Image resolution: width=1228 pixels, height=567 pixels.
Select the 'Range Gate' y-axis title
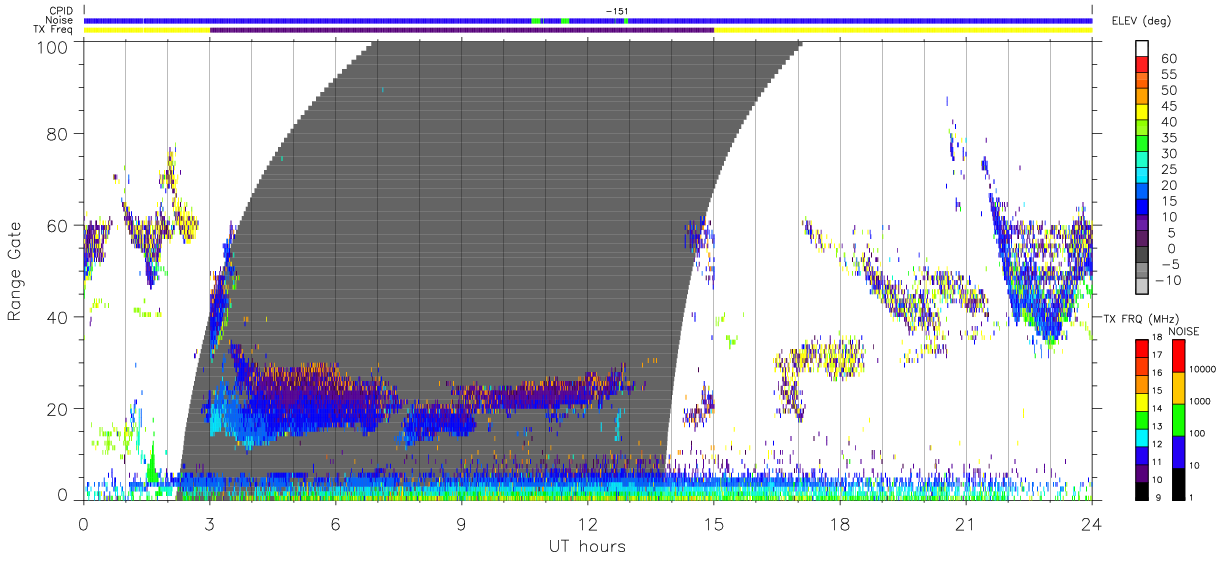click(15, 271)
